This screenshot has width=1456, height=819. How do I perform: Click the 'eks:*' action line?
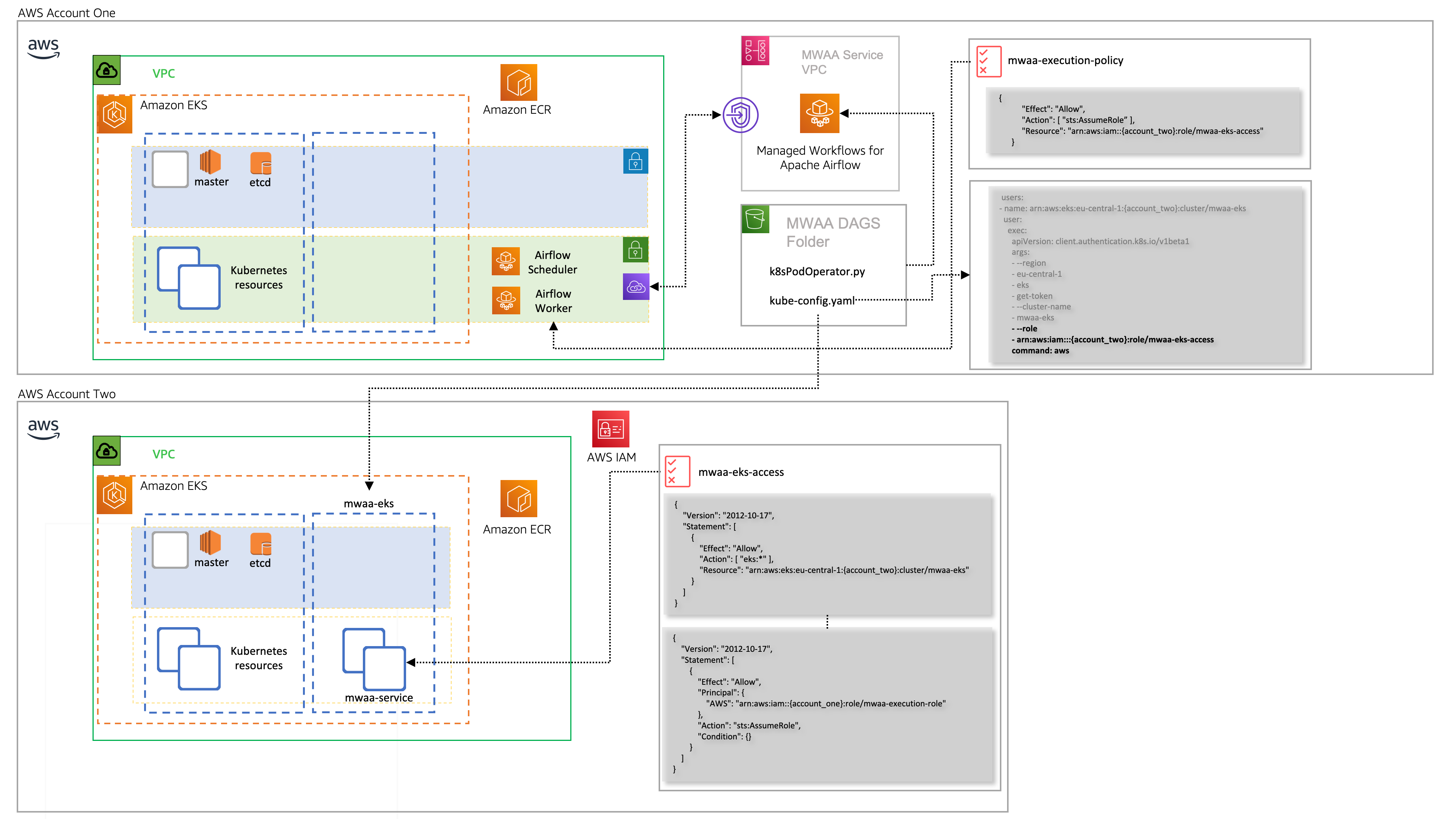pos(736,560)
